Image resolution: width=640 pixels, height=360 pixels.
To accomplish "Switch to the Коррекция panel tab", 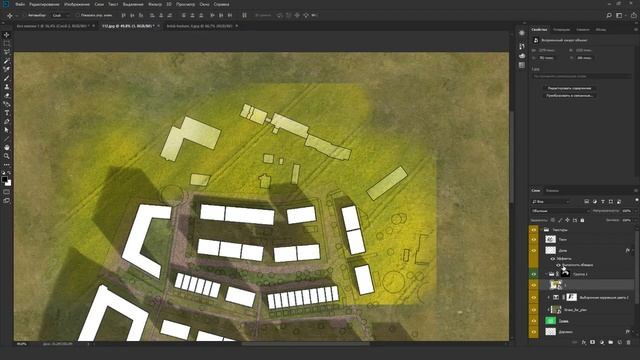I will (x=562, y=30).
